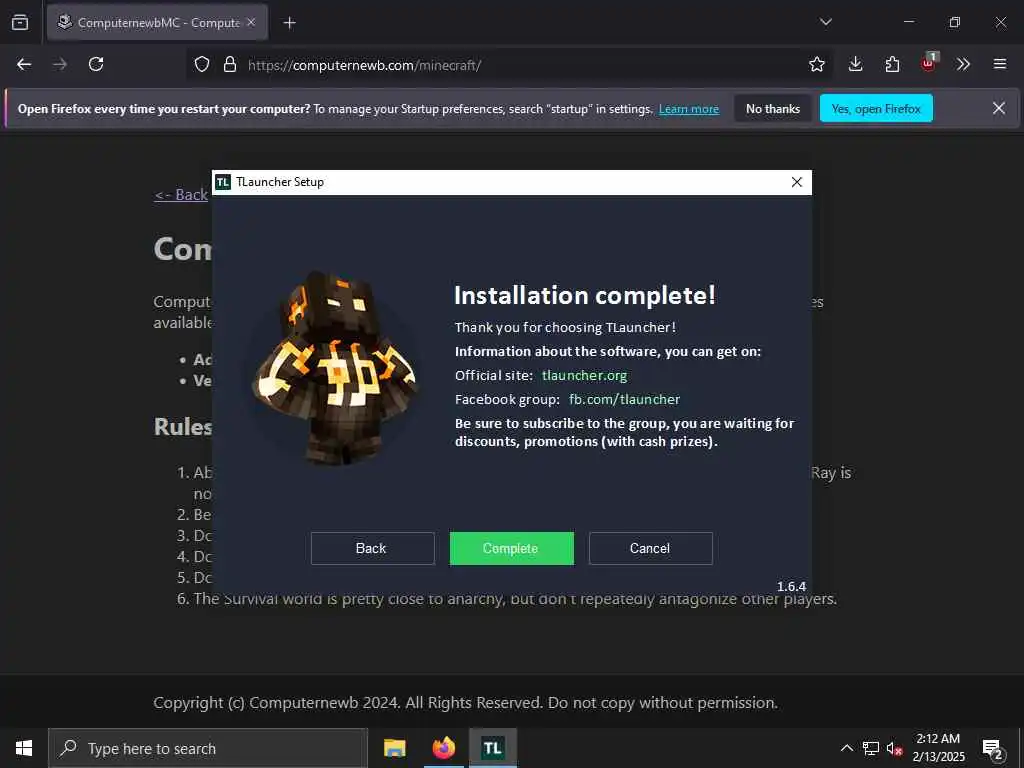Click the taskbar search box
This screenshot has height=768, width=1024.
[x=208, y=748]
